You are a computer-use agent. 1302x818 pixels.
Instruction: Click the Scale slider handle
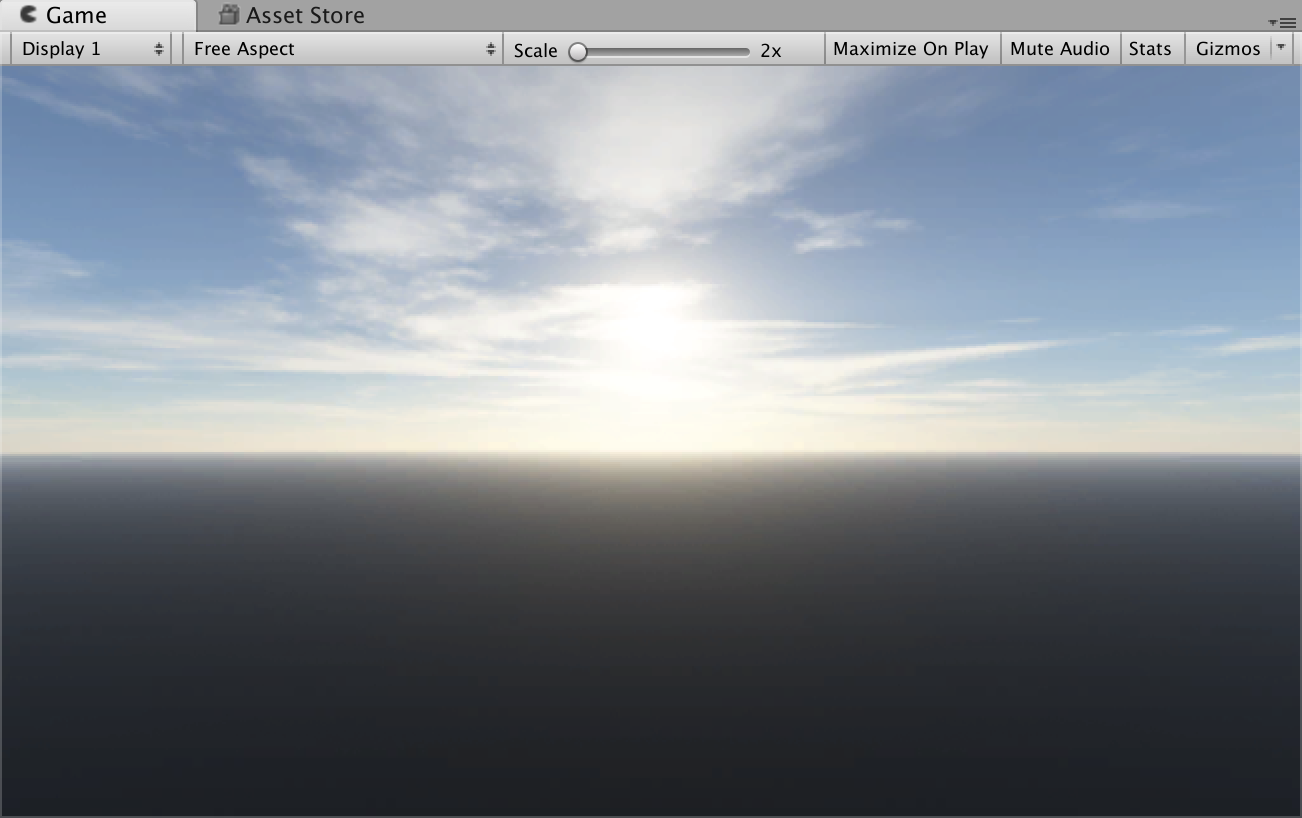(x=578, y=51)
